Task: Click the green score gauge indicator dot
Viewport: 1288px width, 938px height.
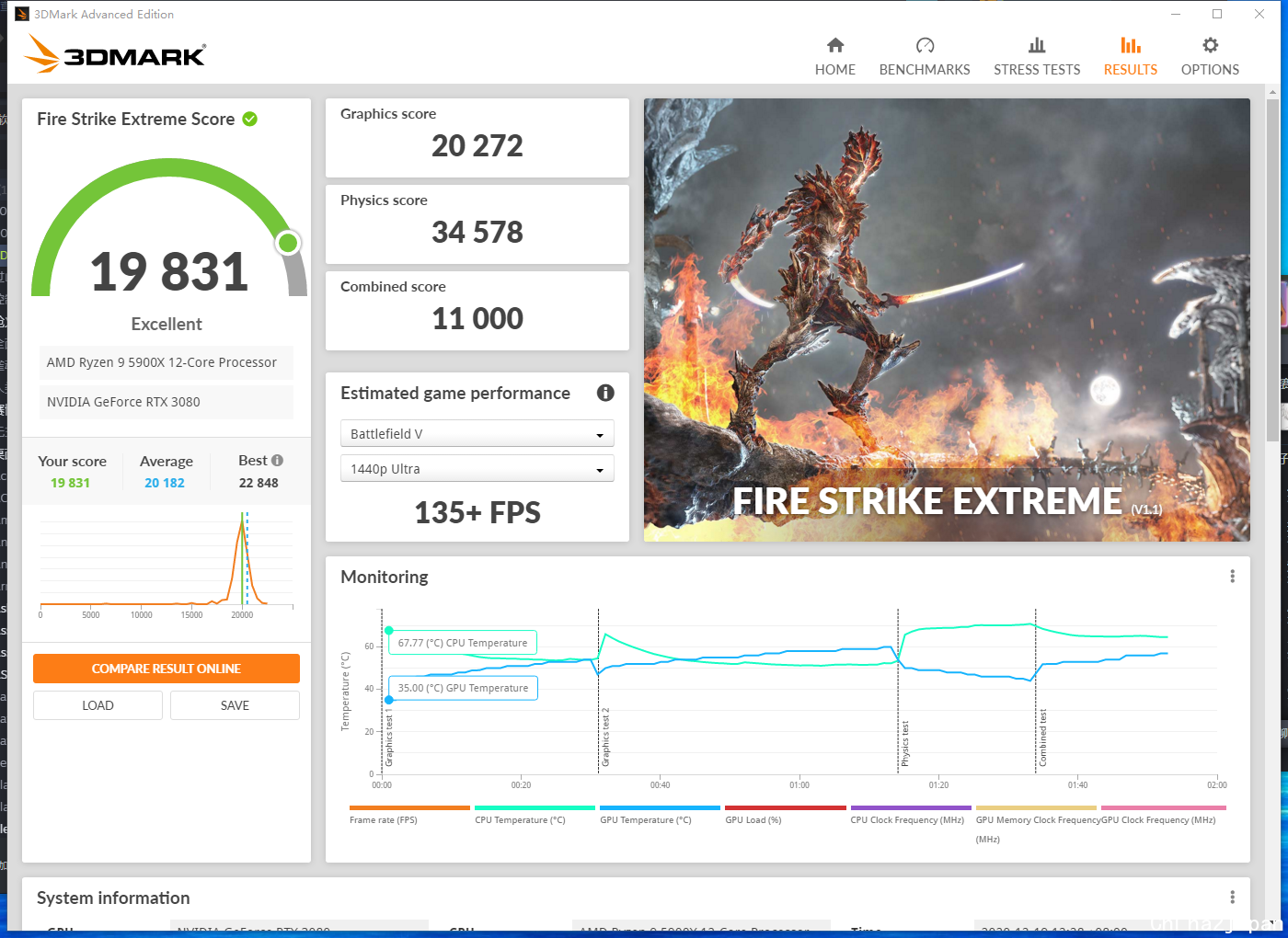Action: 288,243
